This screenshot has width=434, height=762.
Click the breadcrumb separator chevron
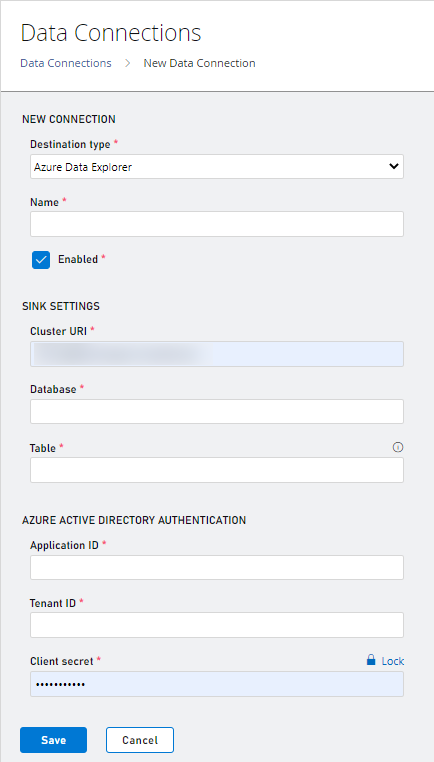pyautogui.click(x=127, y=63)
